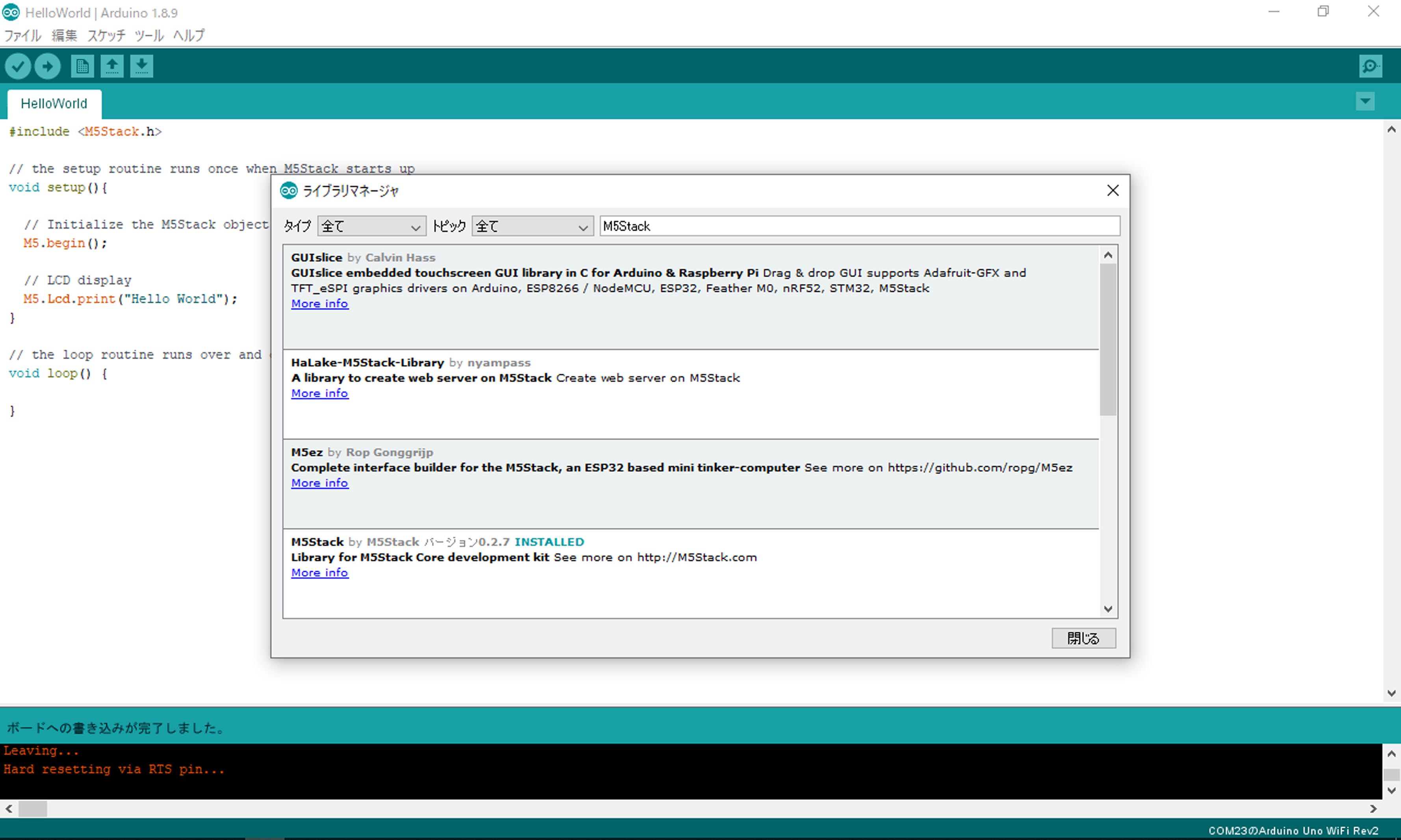Click the Upload arrow icon
The width and height of the screenshot is (1401, 840).
[48, 66]
